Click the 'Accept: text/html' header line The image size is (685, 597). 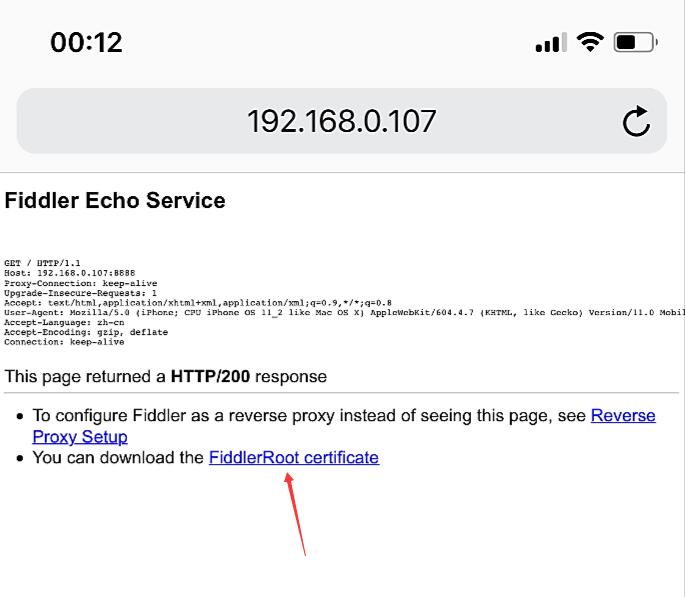tap(198, 303)
